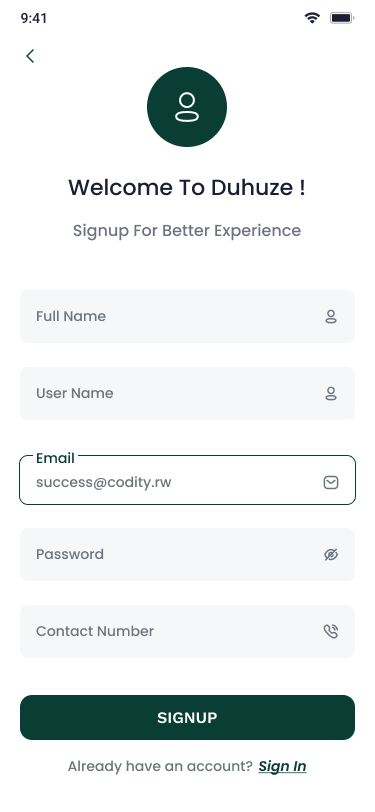
Task: Tap the phone icon in Contact Number
Action: point(331,631)
